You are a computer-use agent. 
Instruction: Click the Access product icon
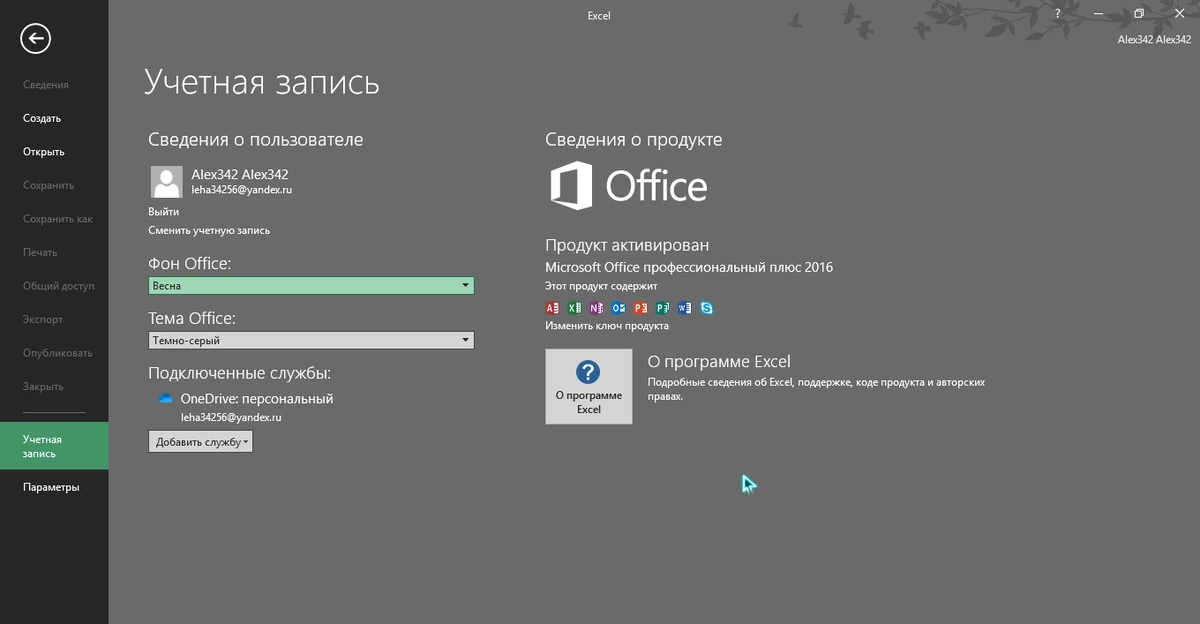point(552,308)
